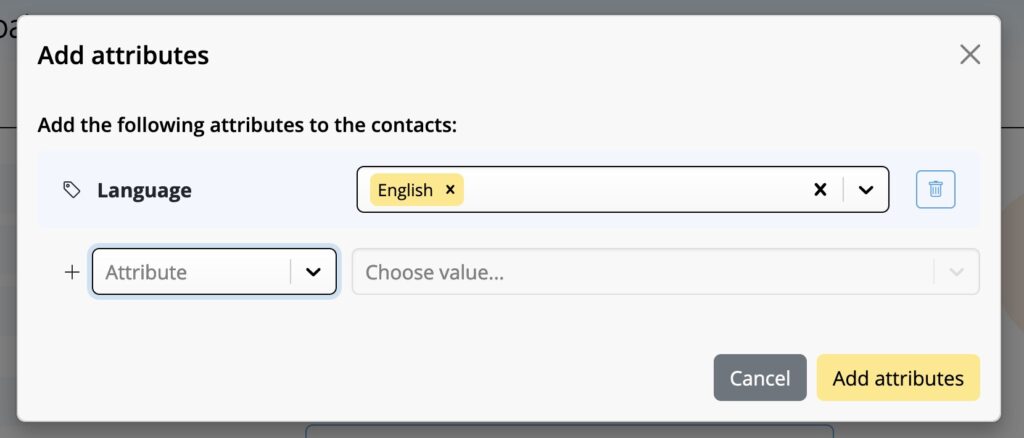Viewport: 1024px width, 438px height.
Task: Confirm with yellow Add attributes button
Action: pos(898,378)
